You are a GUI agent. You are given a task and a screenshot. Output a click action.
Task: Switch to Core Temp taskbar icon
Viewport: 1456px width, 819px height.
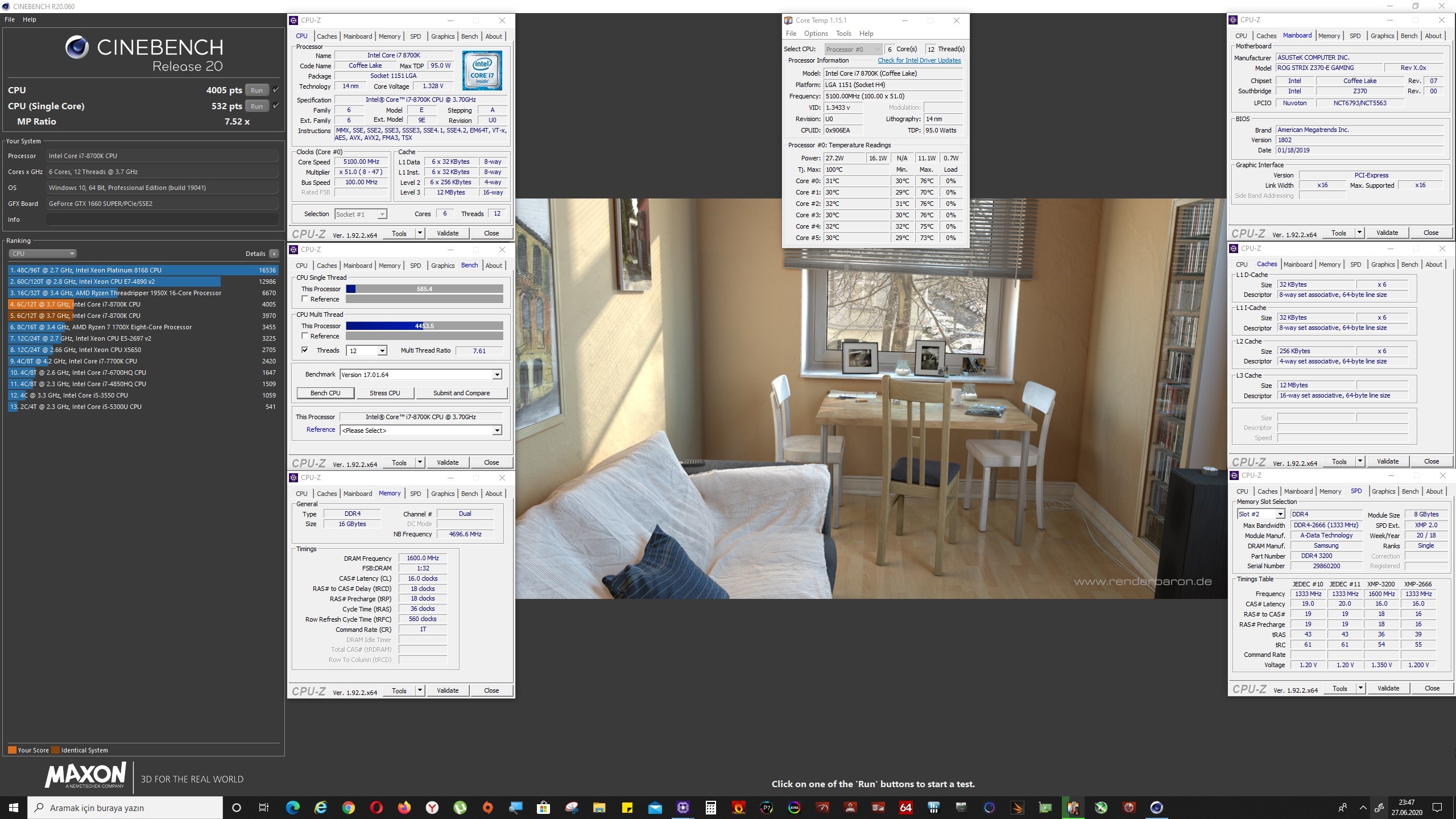tap(1073, 807)
